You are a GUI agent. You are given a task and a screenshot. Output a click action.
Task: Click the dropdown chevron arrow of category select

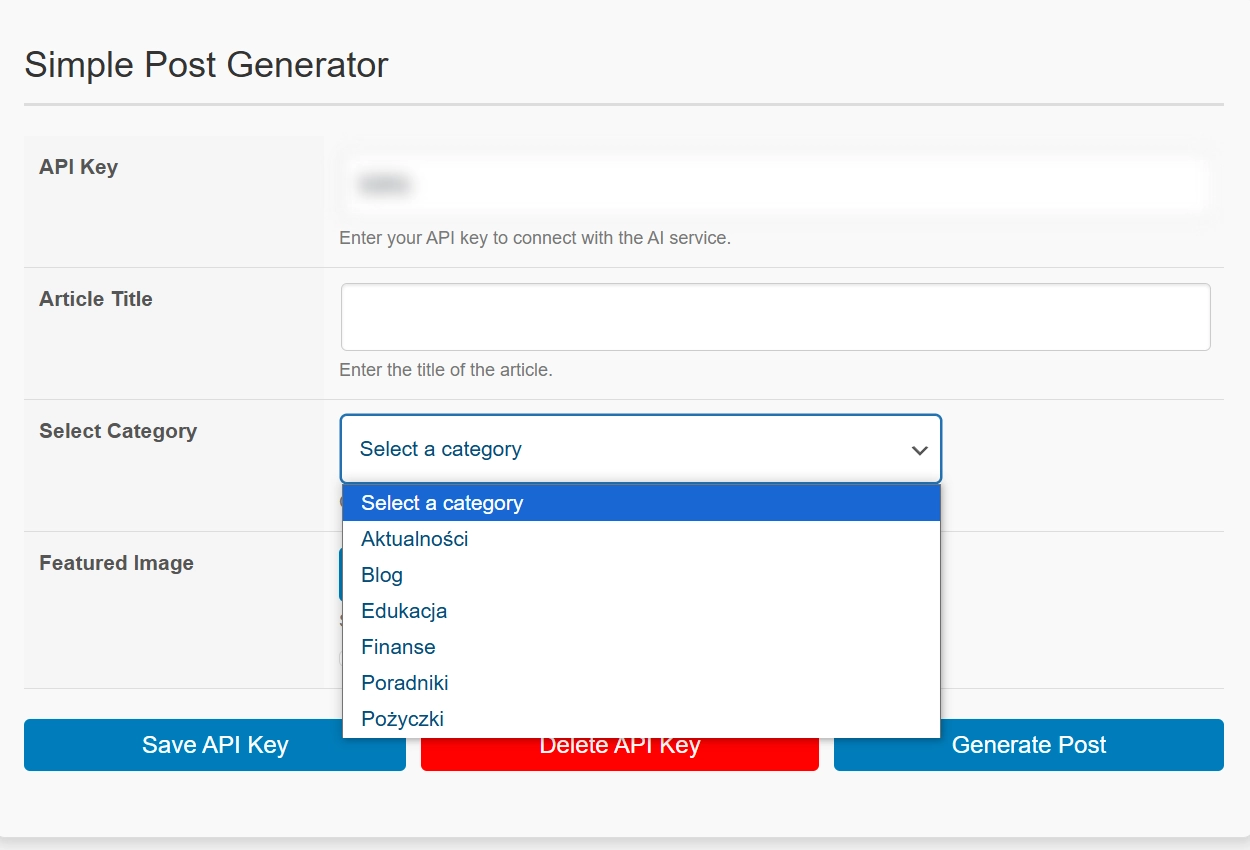point(919,450)
